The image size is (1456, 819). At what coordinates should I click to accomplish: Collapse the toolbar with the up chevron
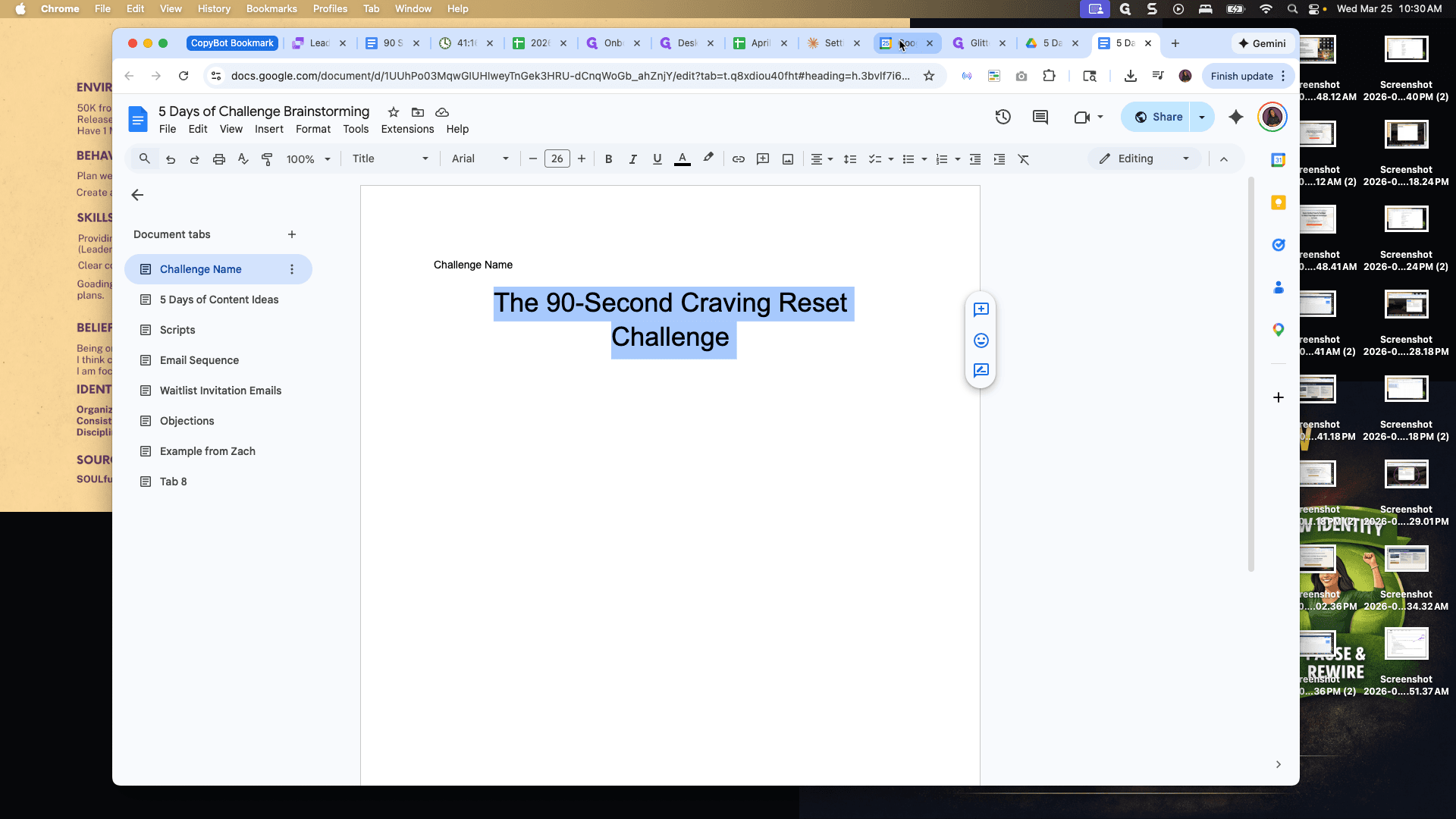click(1224, 159)
